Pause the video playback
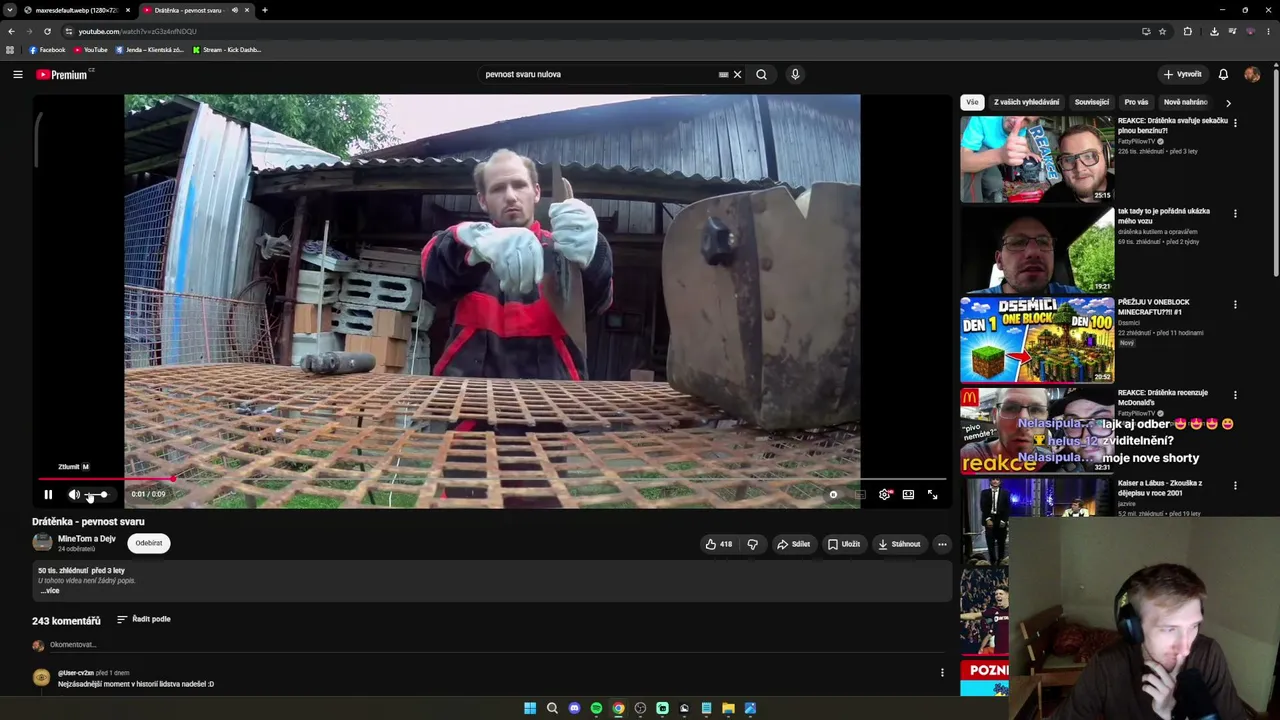 (x=48, y=494)
